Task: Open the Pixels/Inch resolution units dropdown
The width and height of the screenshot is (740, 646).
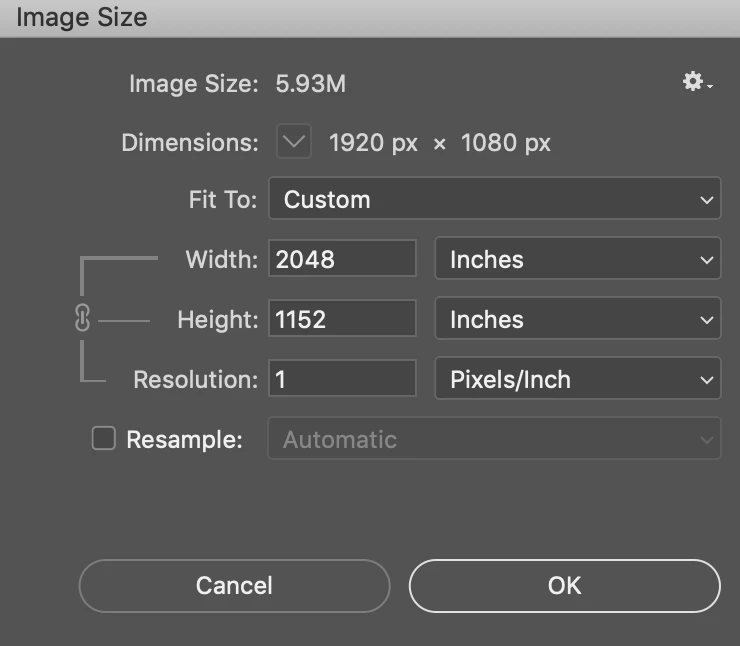Action: coord(578,380)
